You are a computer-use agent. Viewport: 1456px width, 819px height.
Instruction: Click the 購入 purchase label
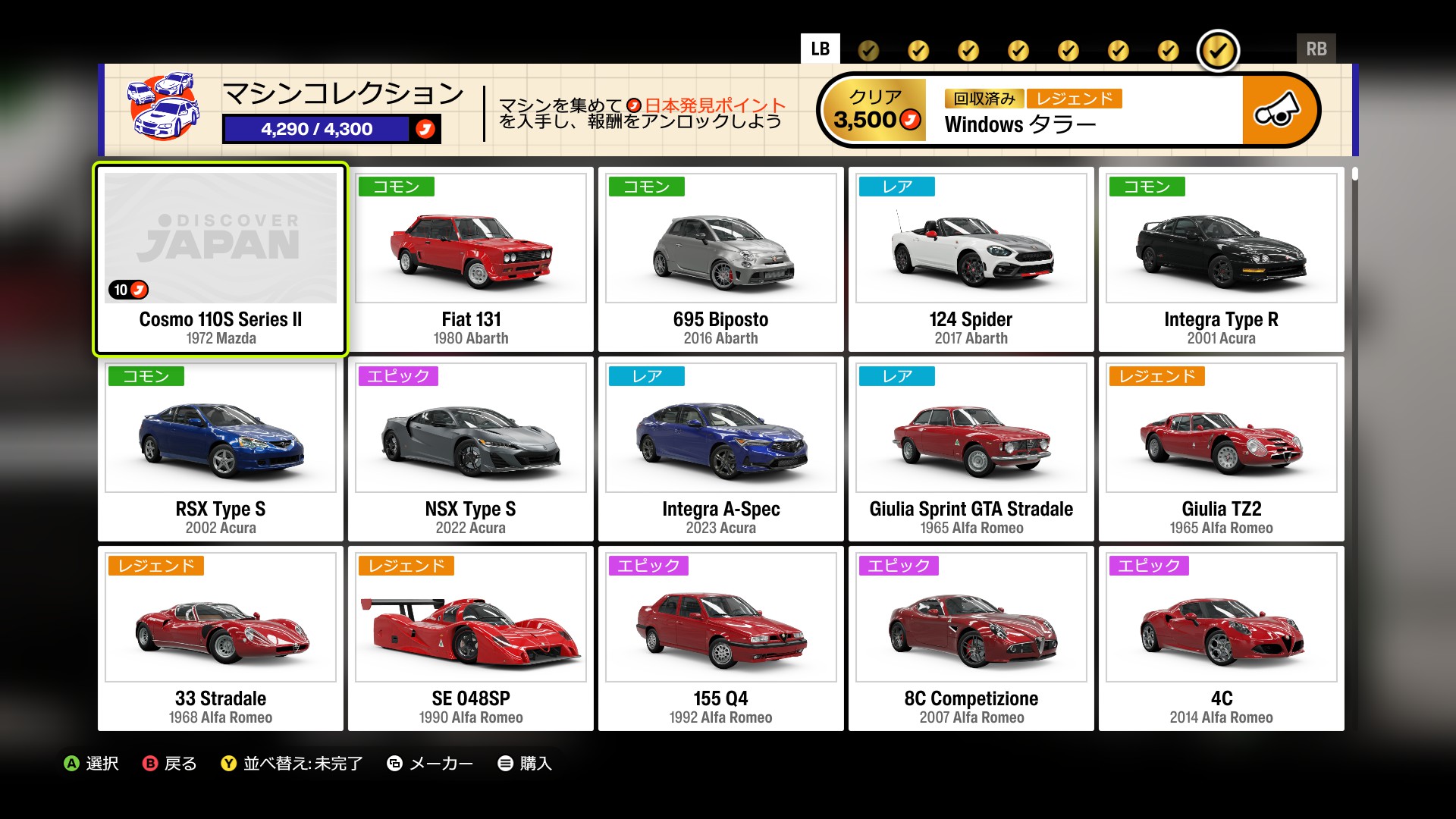(x=536, y=764)
